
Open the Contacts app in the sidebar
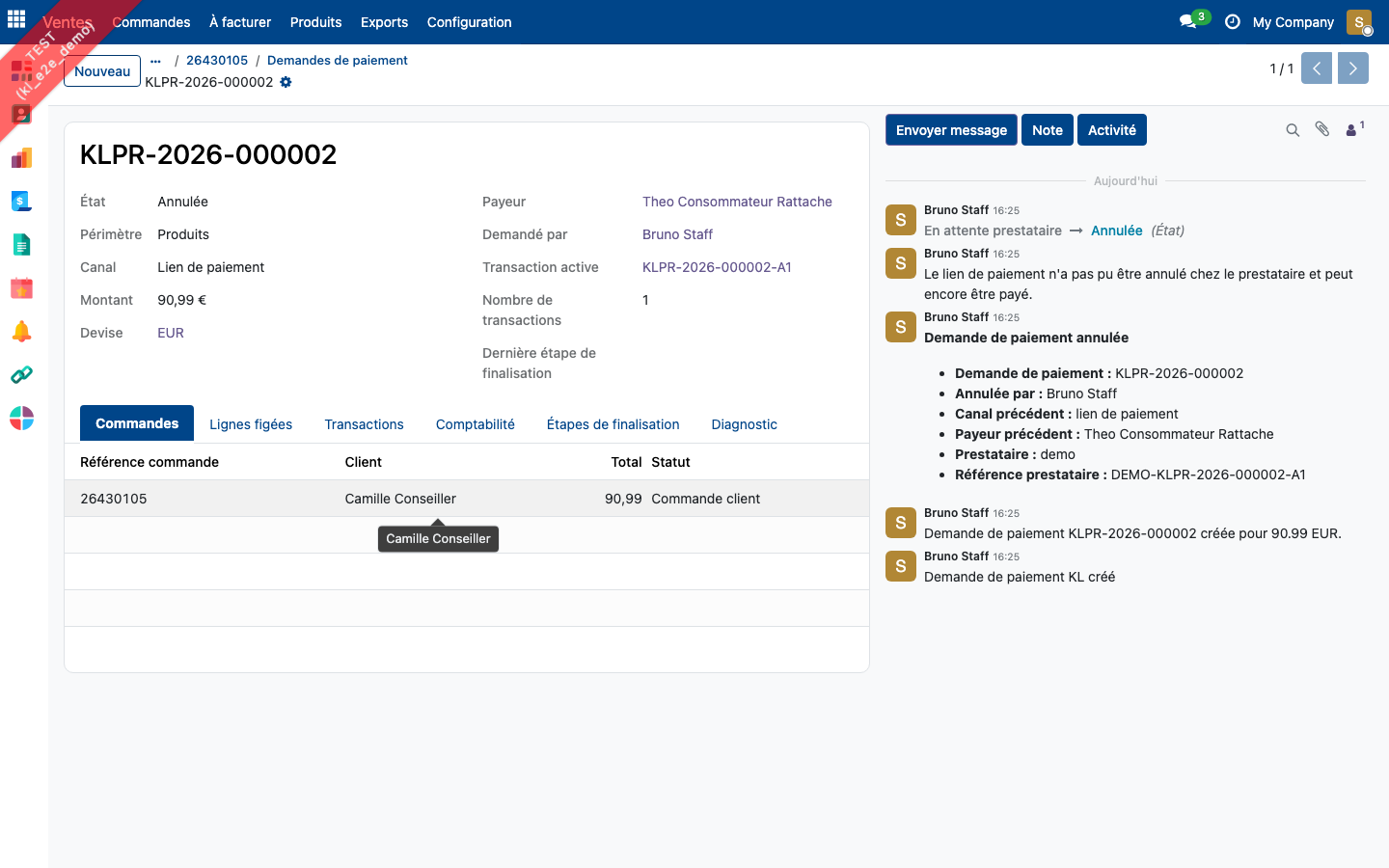click(x=21, y=114)
